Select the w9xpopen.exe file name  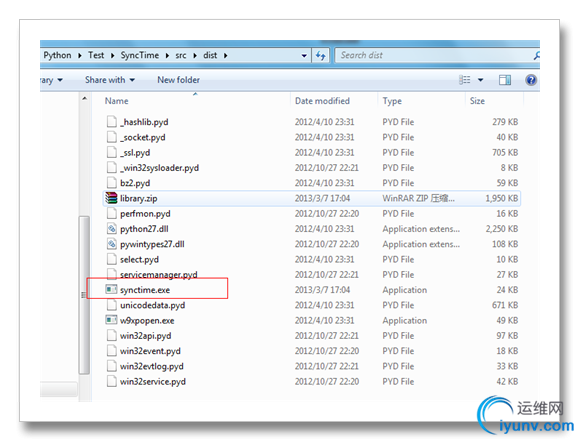[147, 321]
